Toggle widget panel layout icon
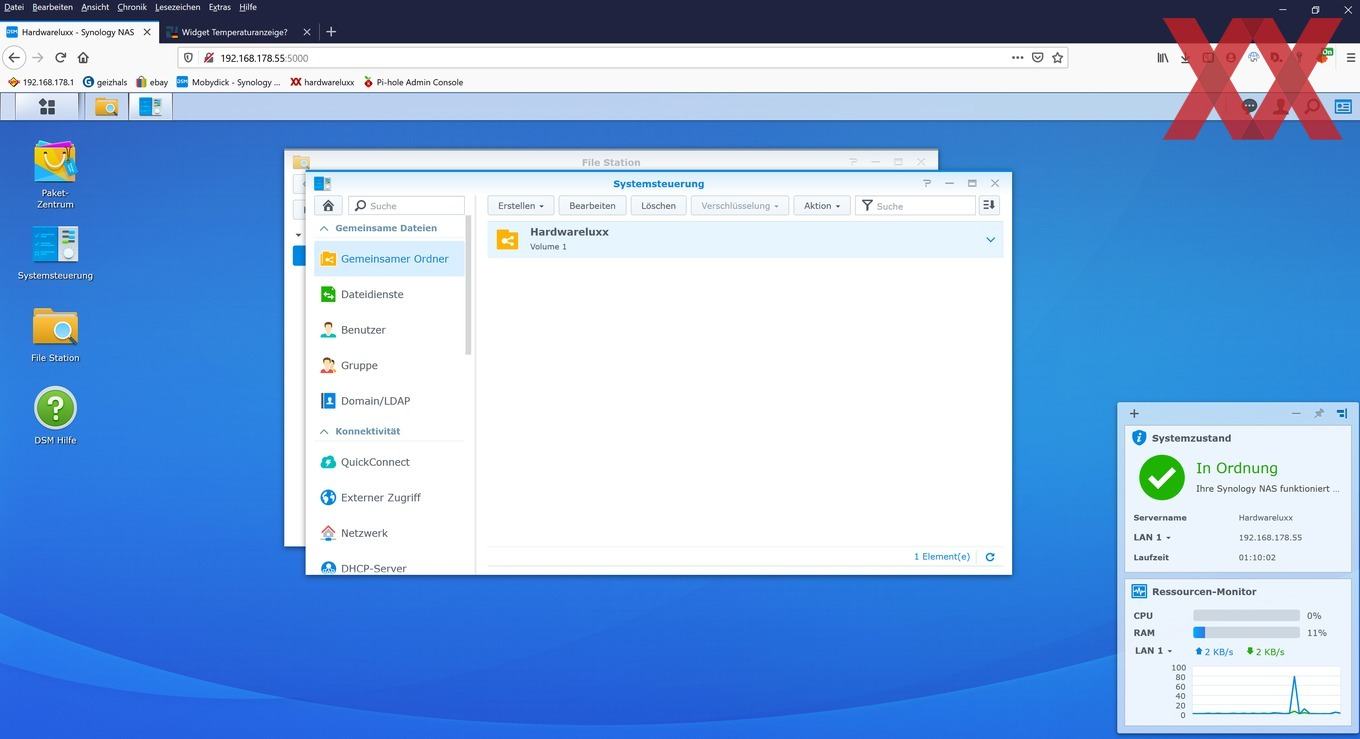The height and width of the screenshot is (739, 1360). pos(1342,413)
